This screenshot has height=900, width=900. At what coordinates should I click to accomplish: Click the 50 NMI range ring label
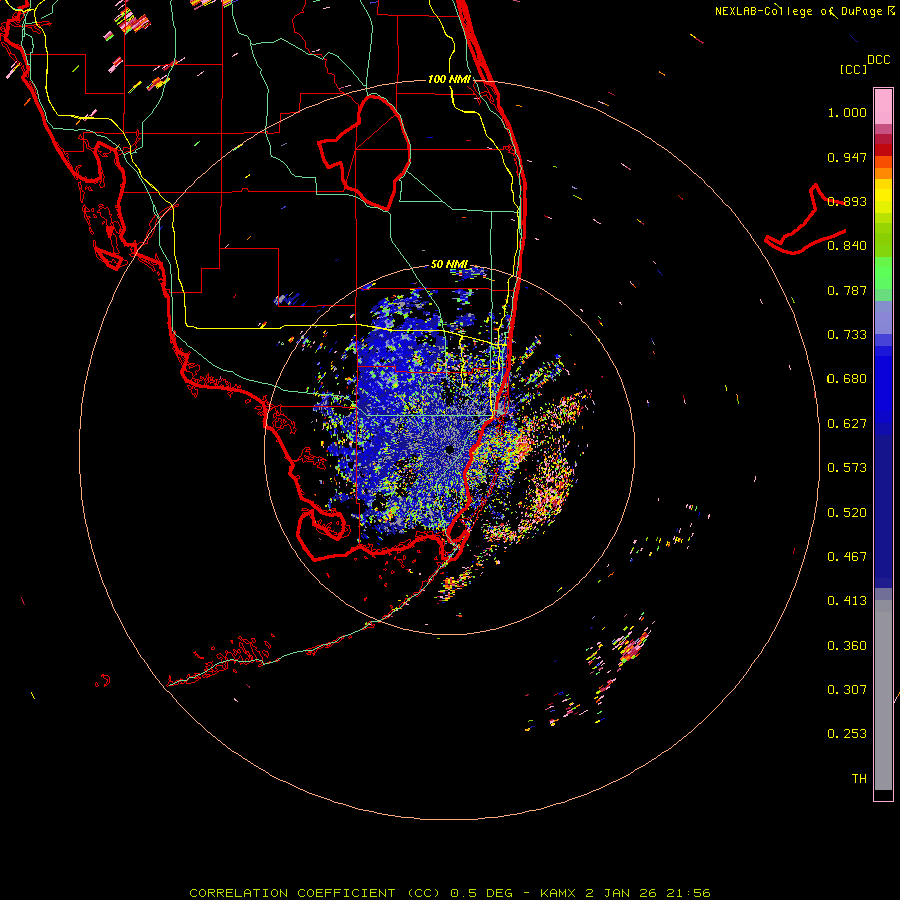449,264
